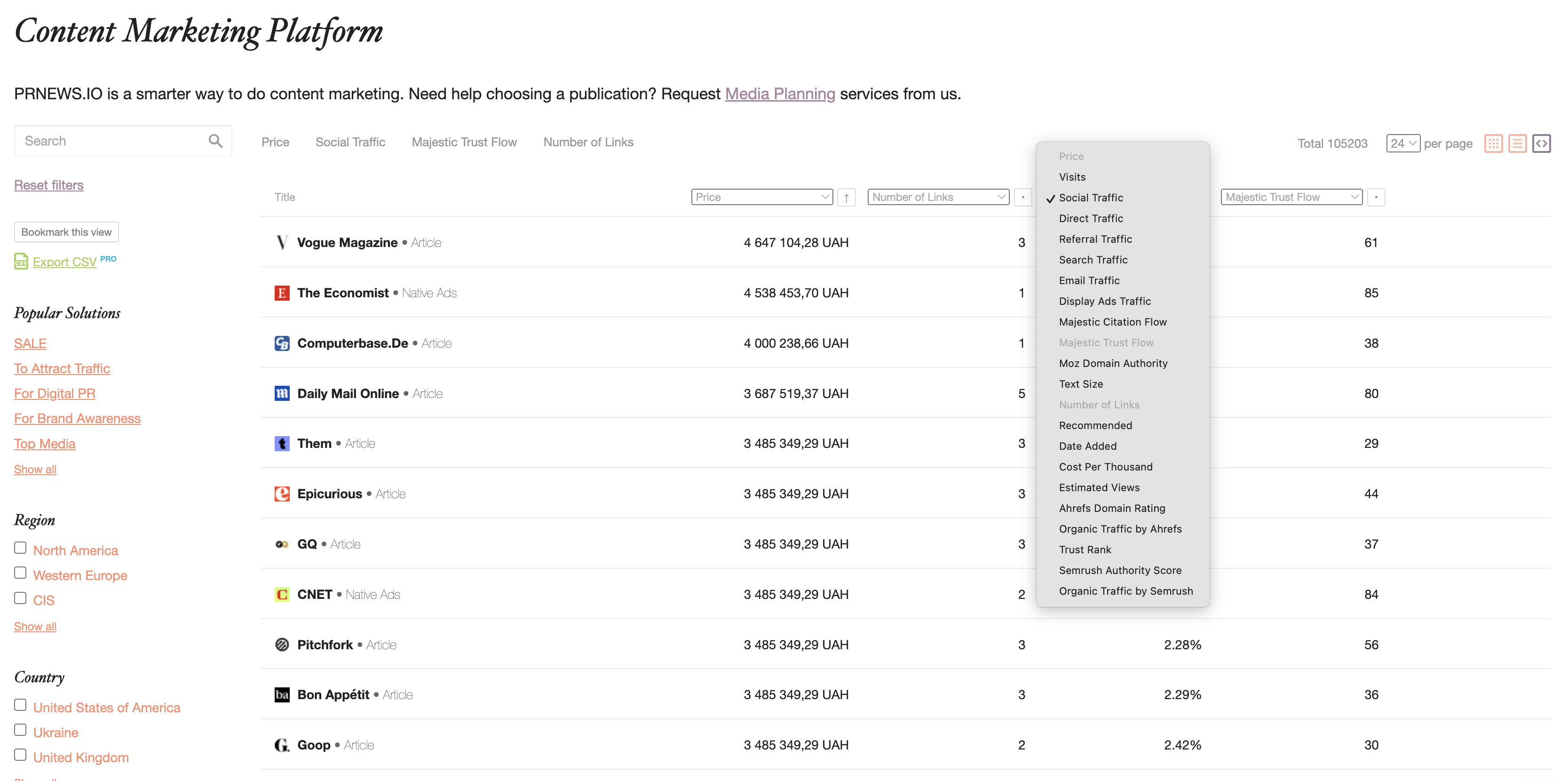Switch to list view icon

pos(1517,143)
